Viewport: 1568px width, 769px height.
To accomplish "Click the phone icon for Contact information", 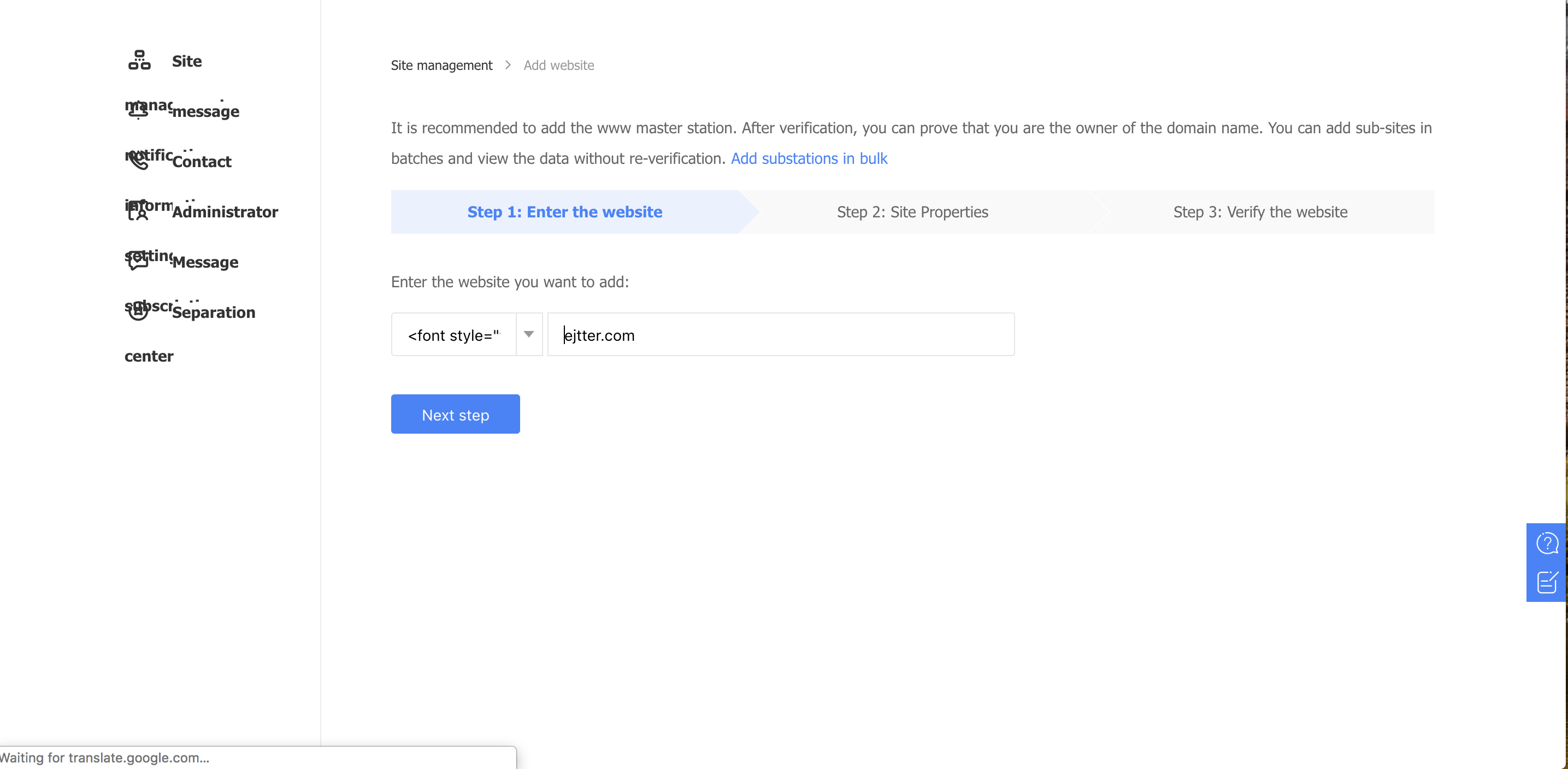I will (x=139, y=160).
